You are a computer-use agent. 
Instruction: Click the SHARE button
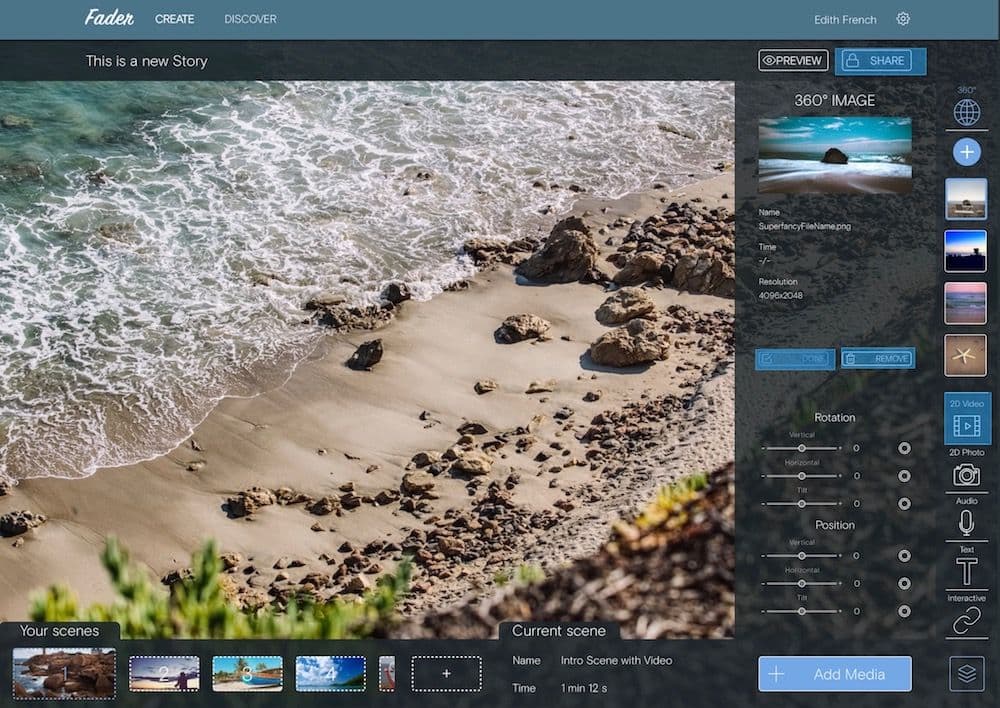(880, 61)
